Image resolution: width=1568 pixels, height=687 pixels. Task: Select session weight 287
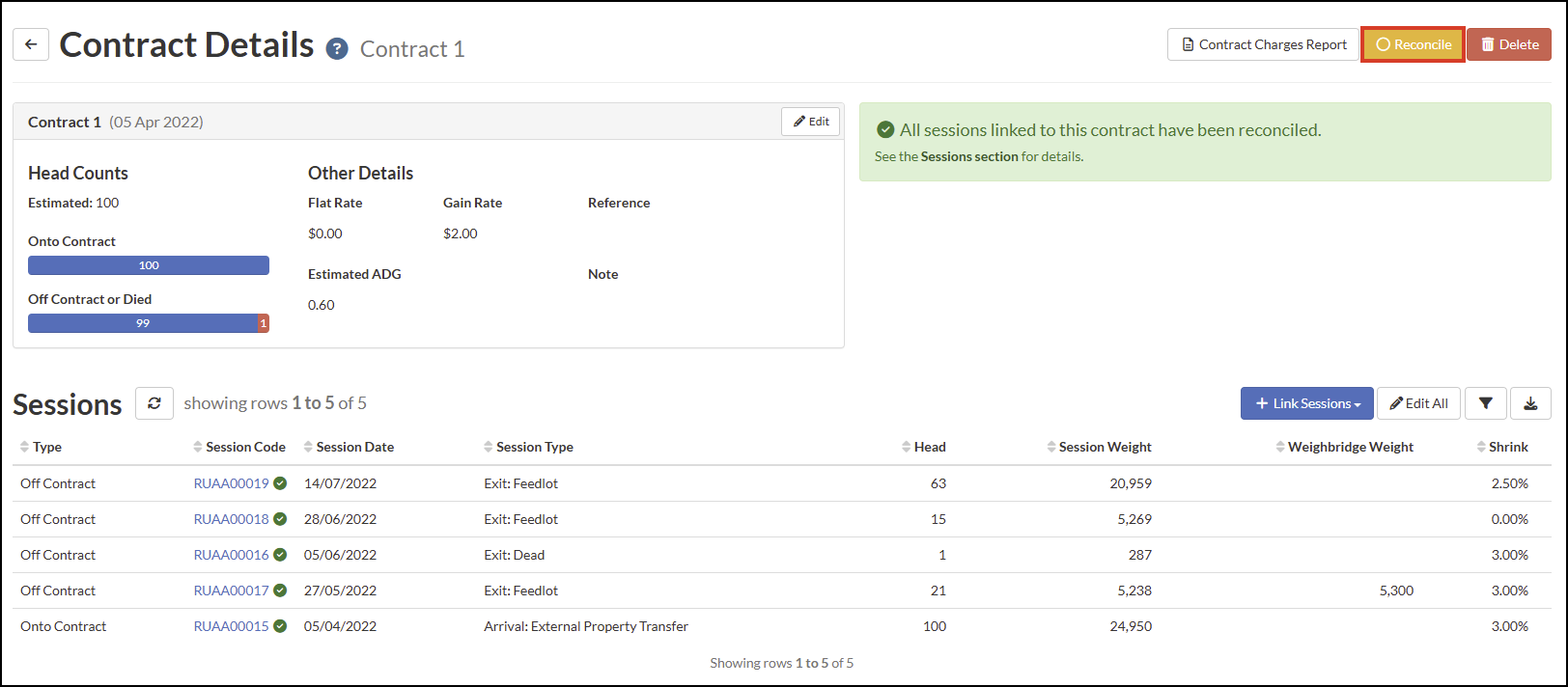click(1140, 555)
